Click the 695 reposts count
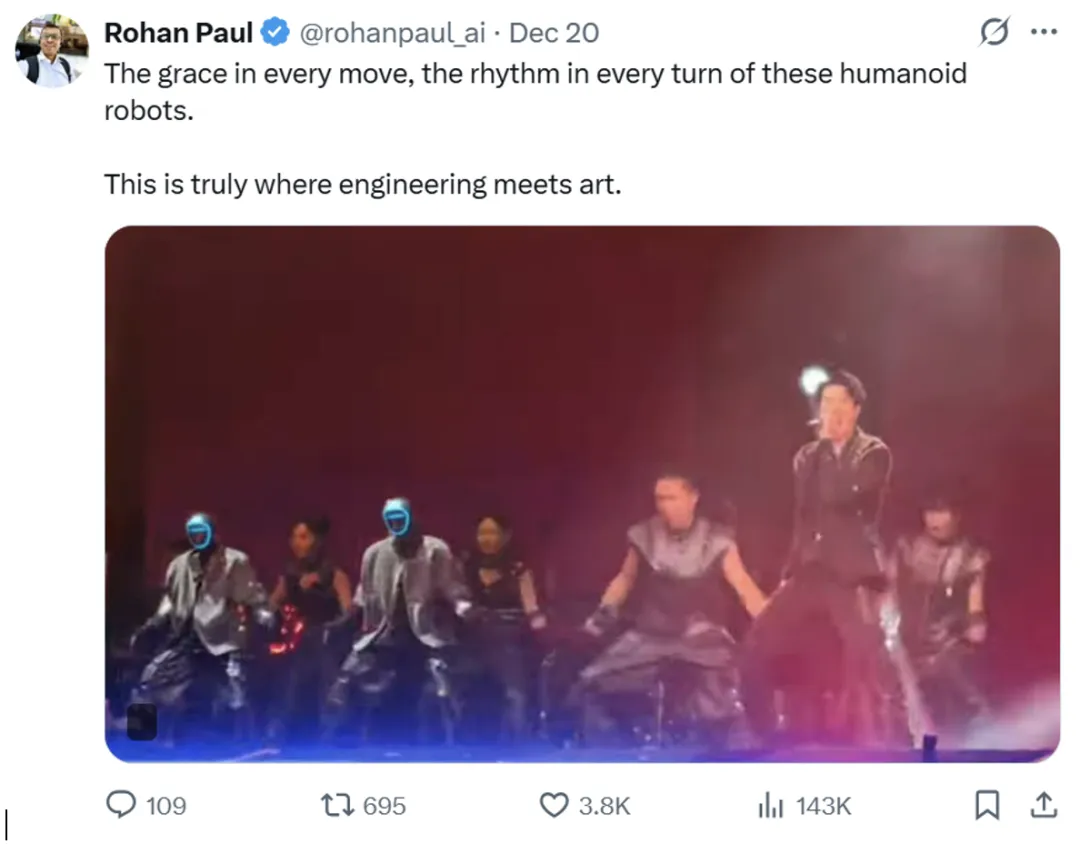This screenshot has width=1080, height=844. pos(384,806)
